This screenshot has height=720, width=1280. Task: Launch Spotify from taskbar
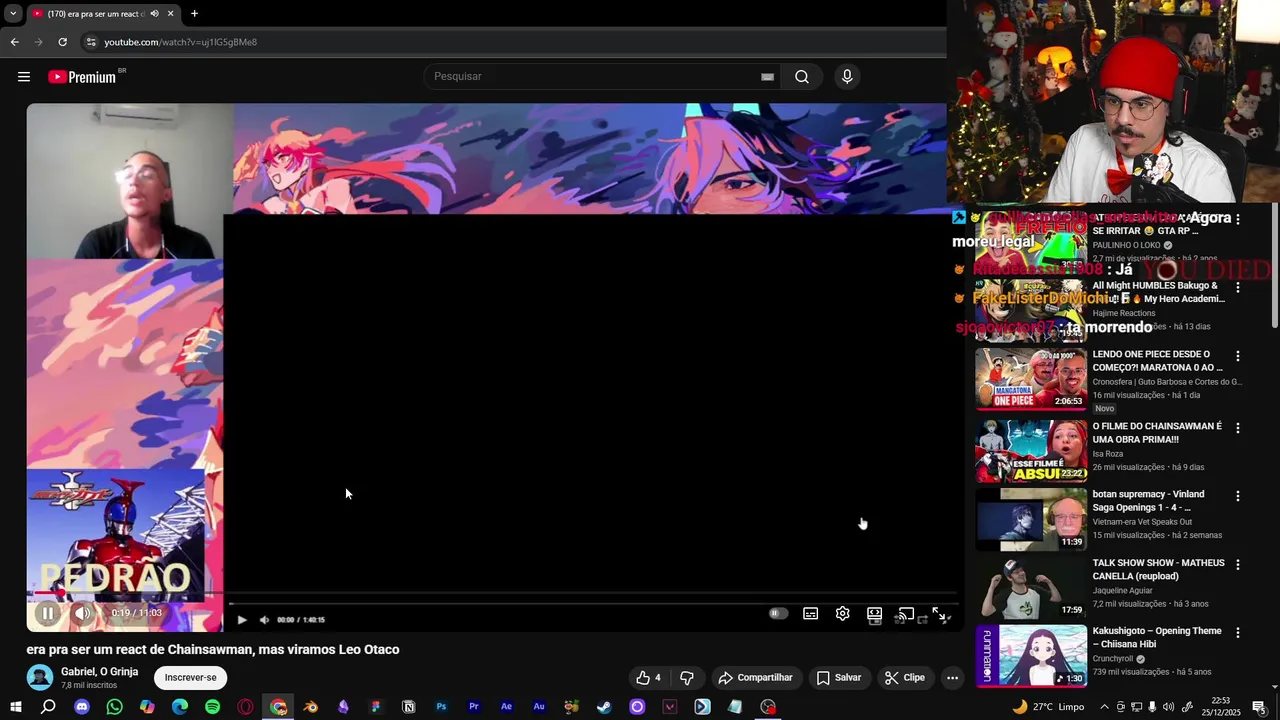click(212, 707)
